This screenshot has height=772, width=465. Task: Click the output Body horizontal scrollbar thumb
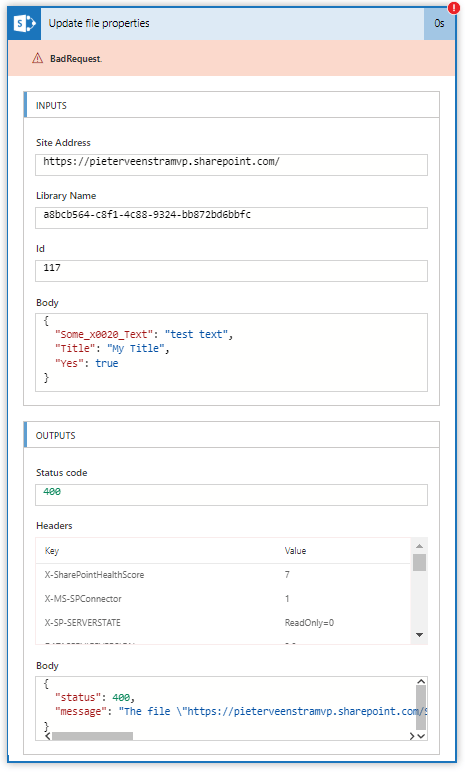(x=93, y=736)
